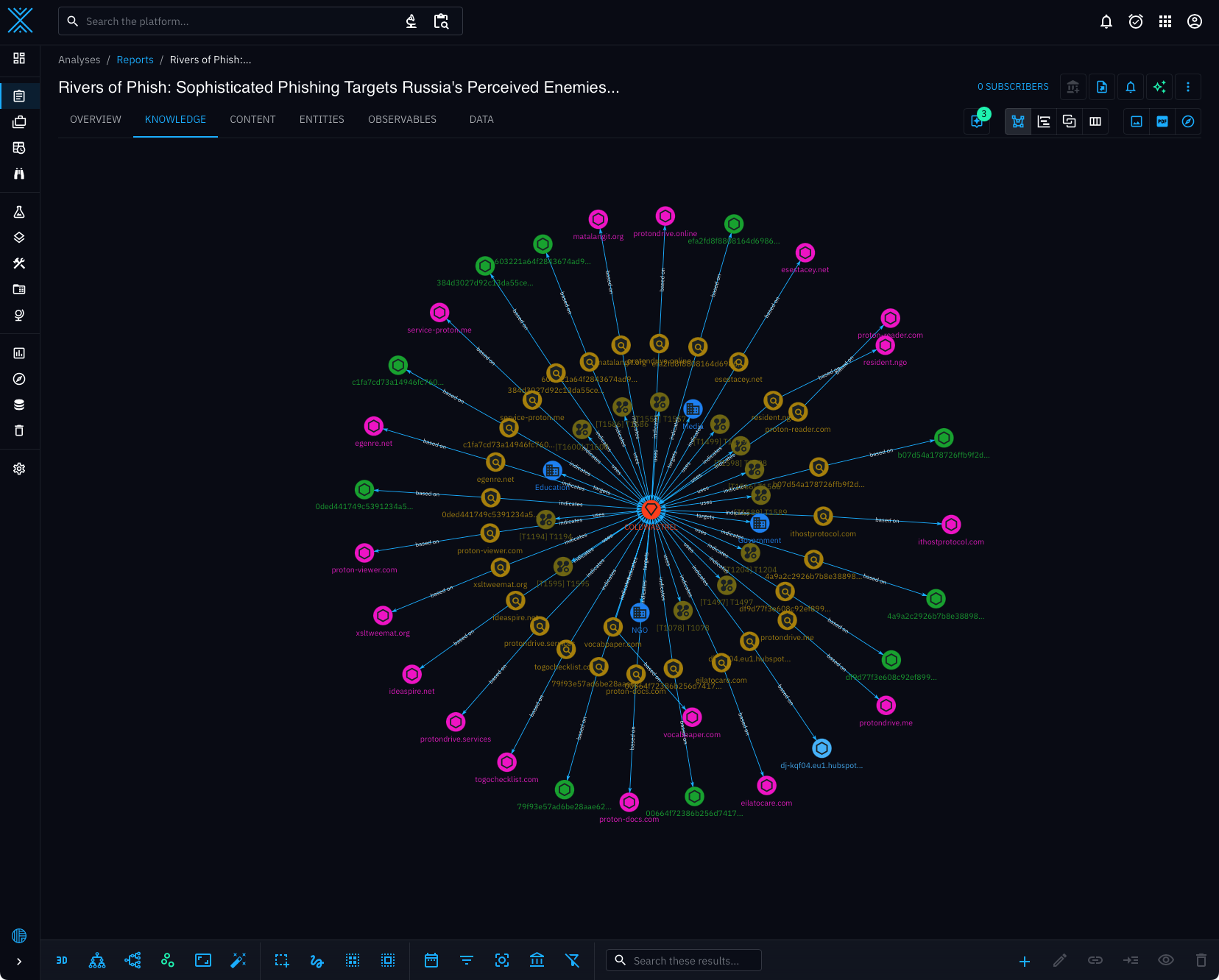1219x980 pixels.
Task: Expand the left sidebar with the chevron
Action: coord(19,962)
